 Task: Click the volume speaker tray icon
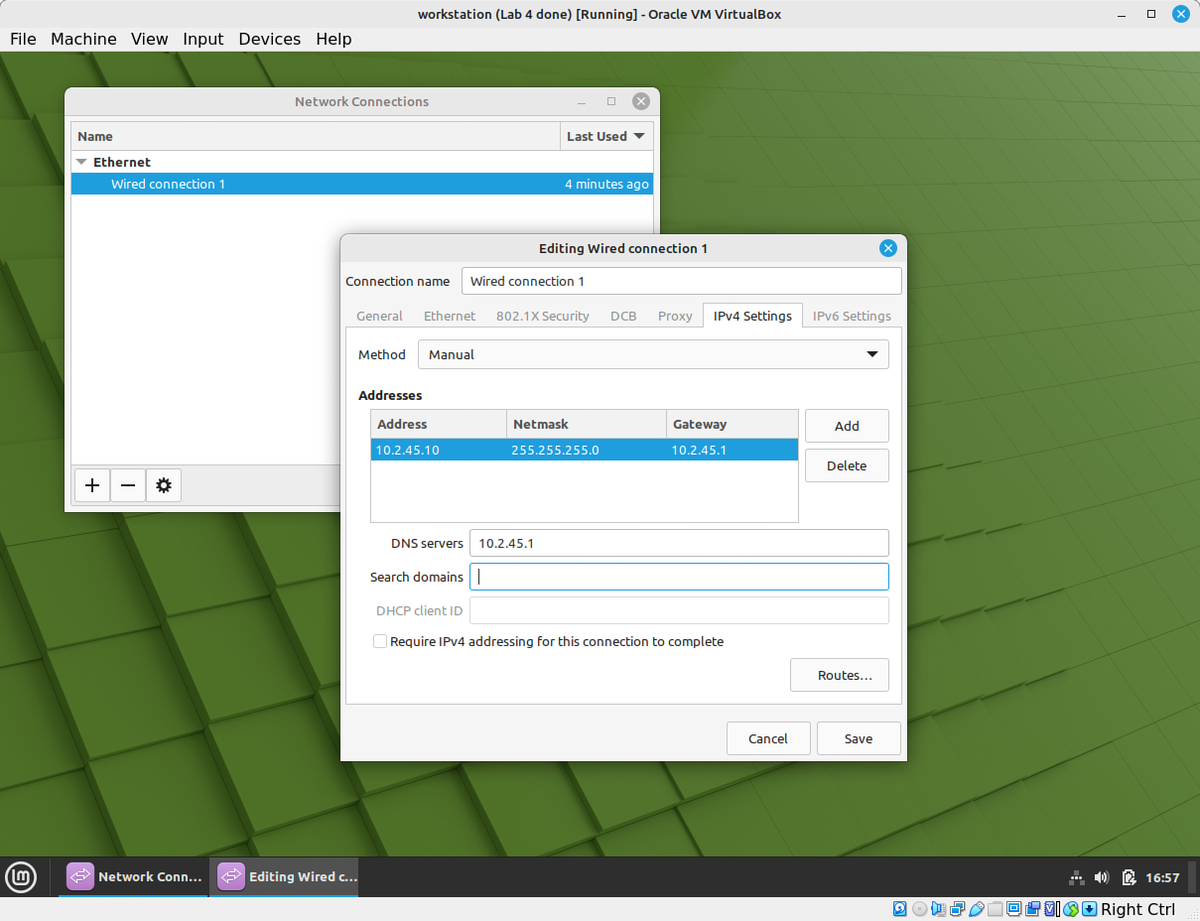click(1102, 878)
